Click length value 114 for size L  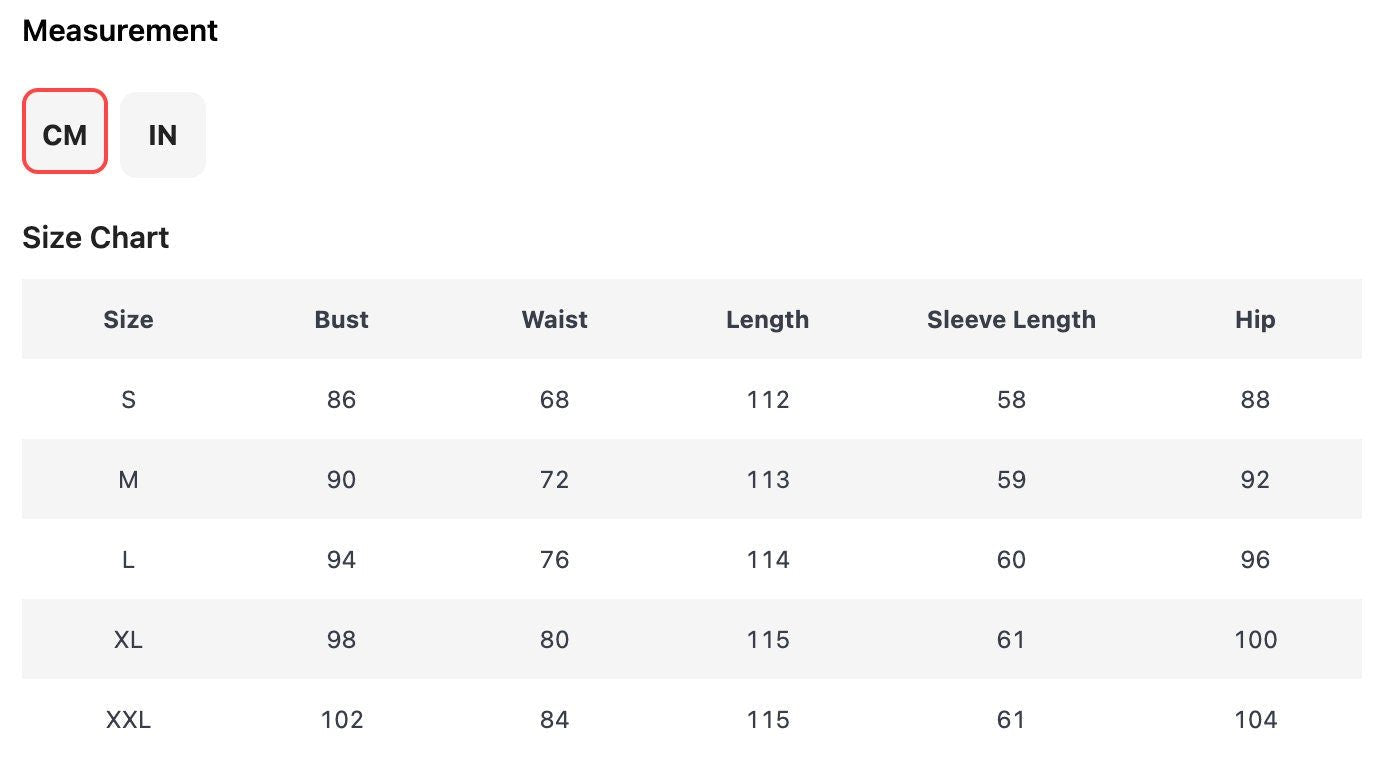pyautogui.click(x=767, y=560)
